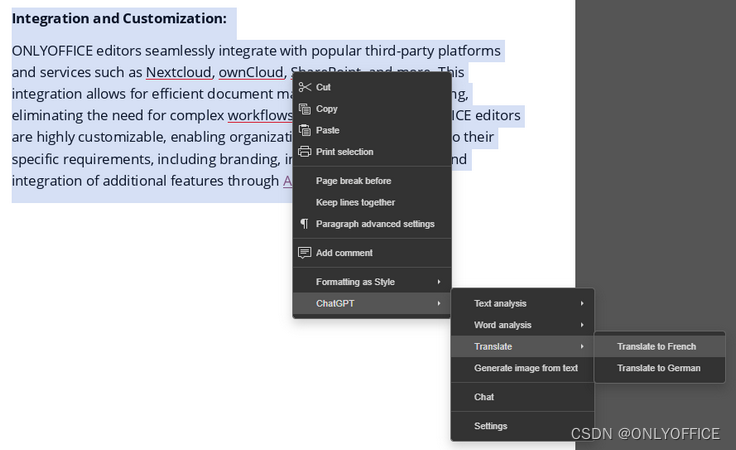Click the Integration and Customization heading
Image resolution: width=736 pixels, height=450 pixels.
[119, 19]
